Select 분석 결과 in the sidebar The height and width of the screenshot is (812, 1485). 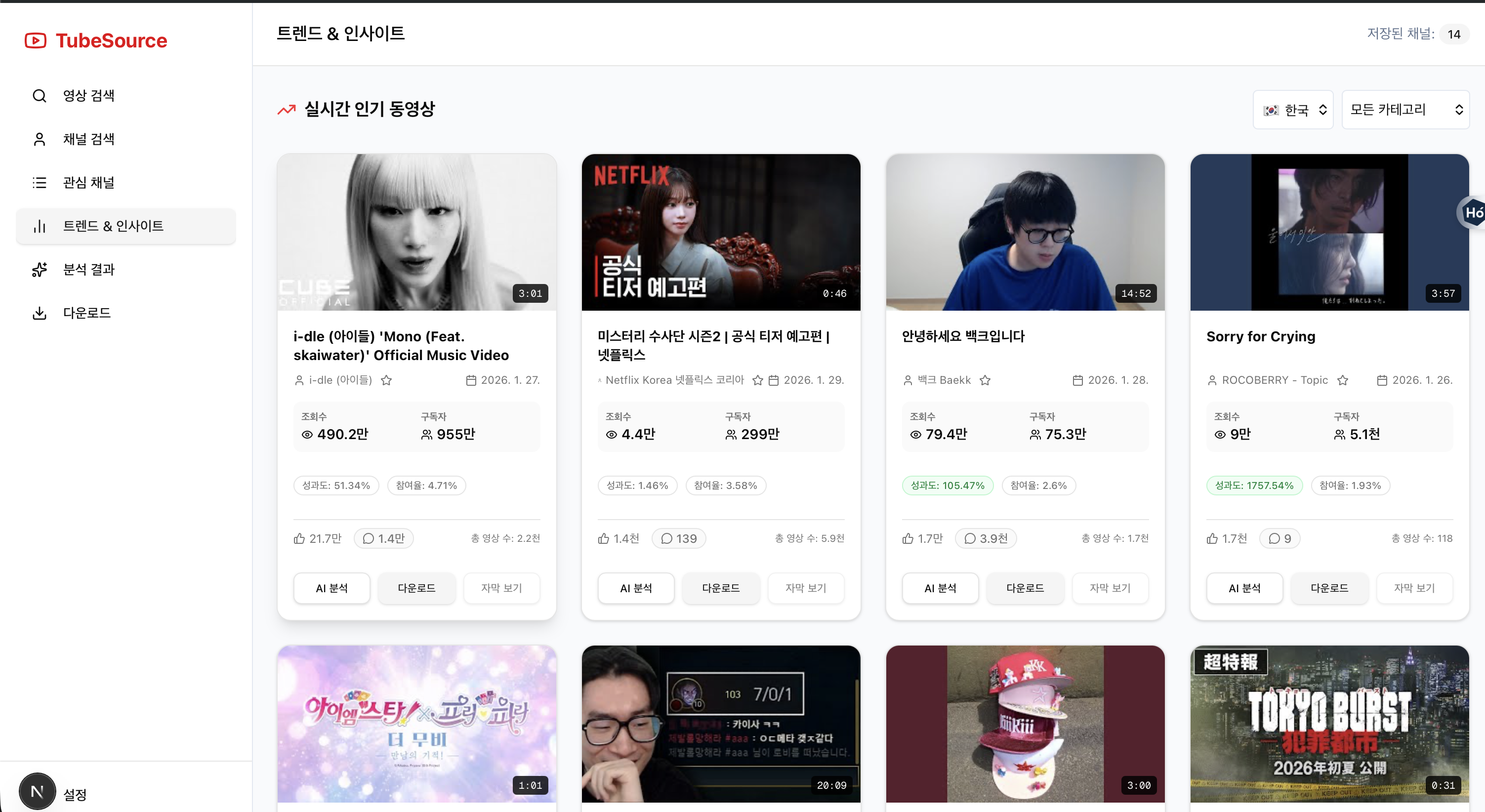90,269
